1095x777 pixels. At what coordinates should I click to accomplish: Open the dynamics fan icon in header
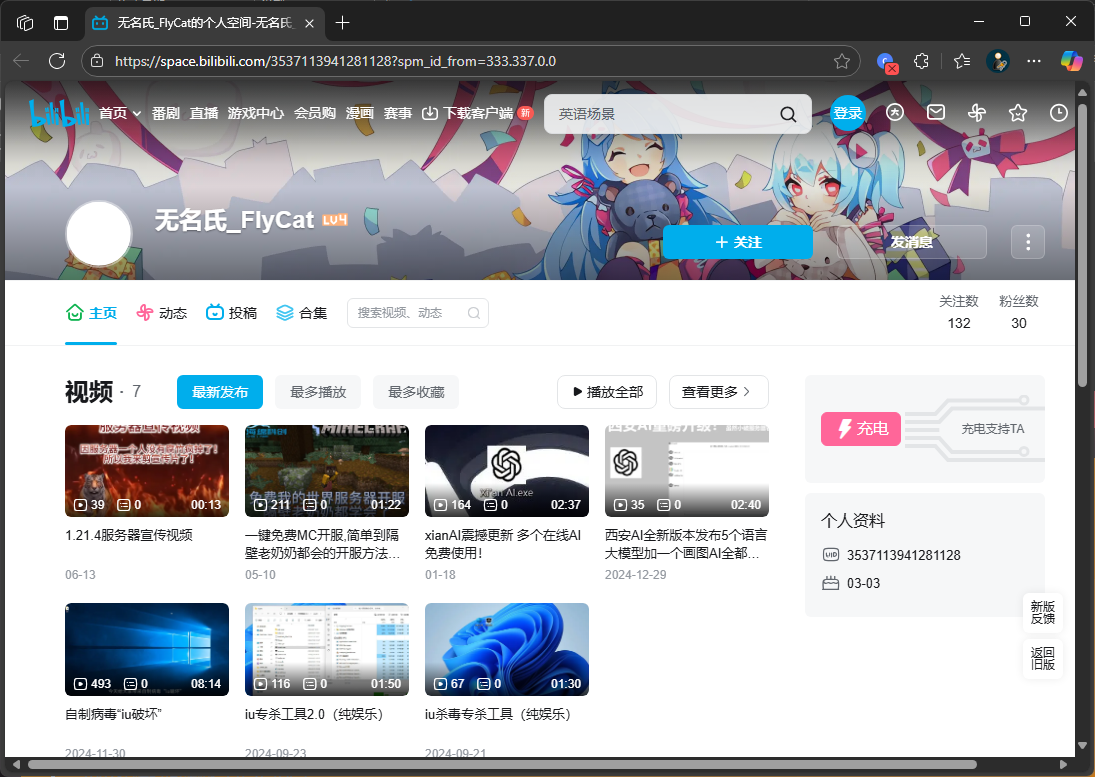pyautogui.click(x=977, y=112)
